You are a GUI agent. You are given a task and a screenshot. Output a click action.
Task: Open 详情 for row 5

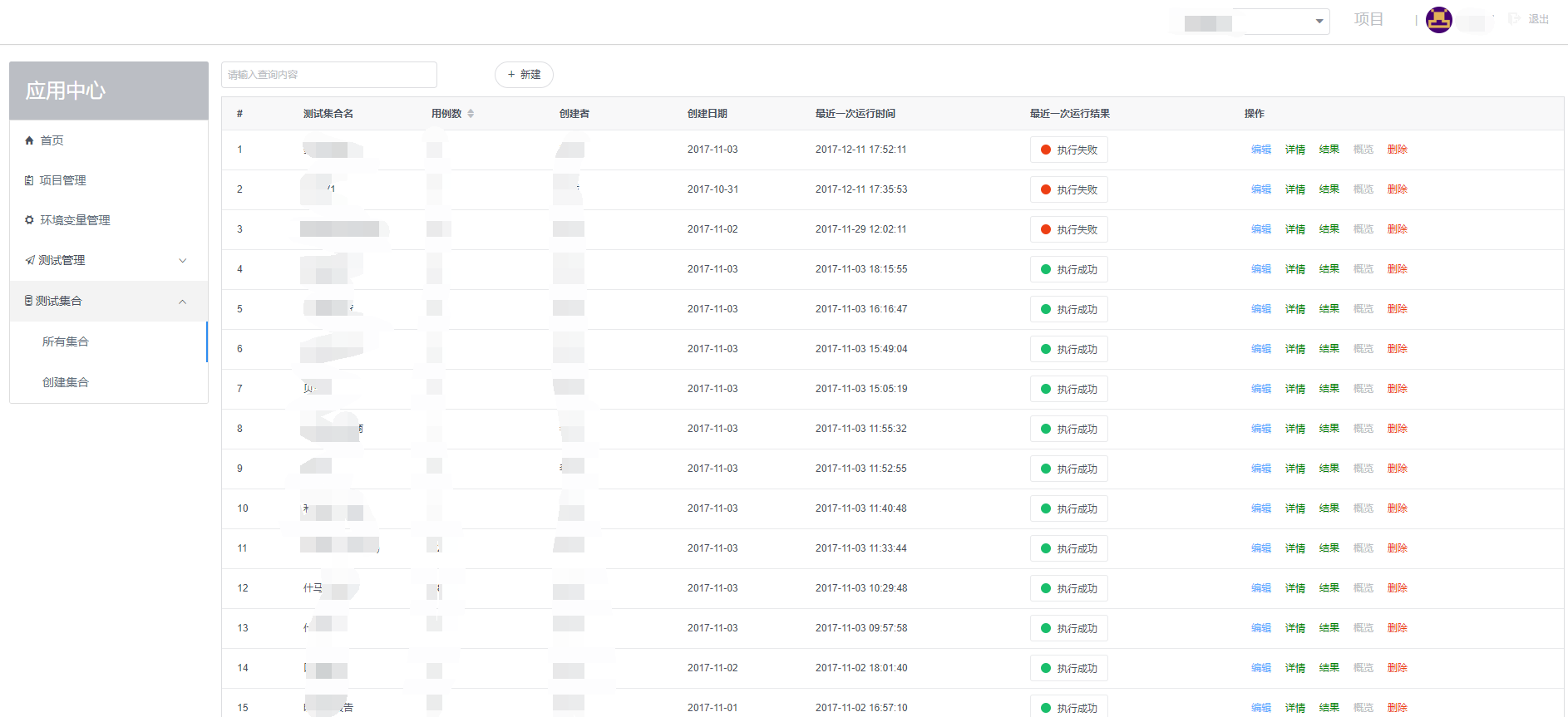pyautogui.click(x=1295, y=309)
